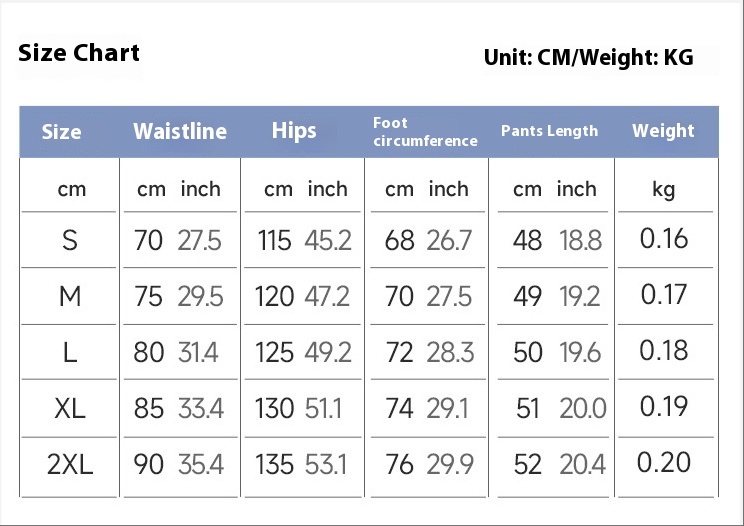The height and width of the screenshot is (526, 744).
Task: Click the 0.20 weight cell
Action: [663, 462]
